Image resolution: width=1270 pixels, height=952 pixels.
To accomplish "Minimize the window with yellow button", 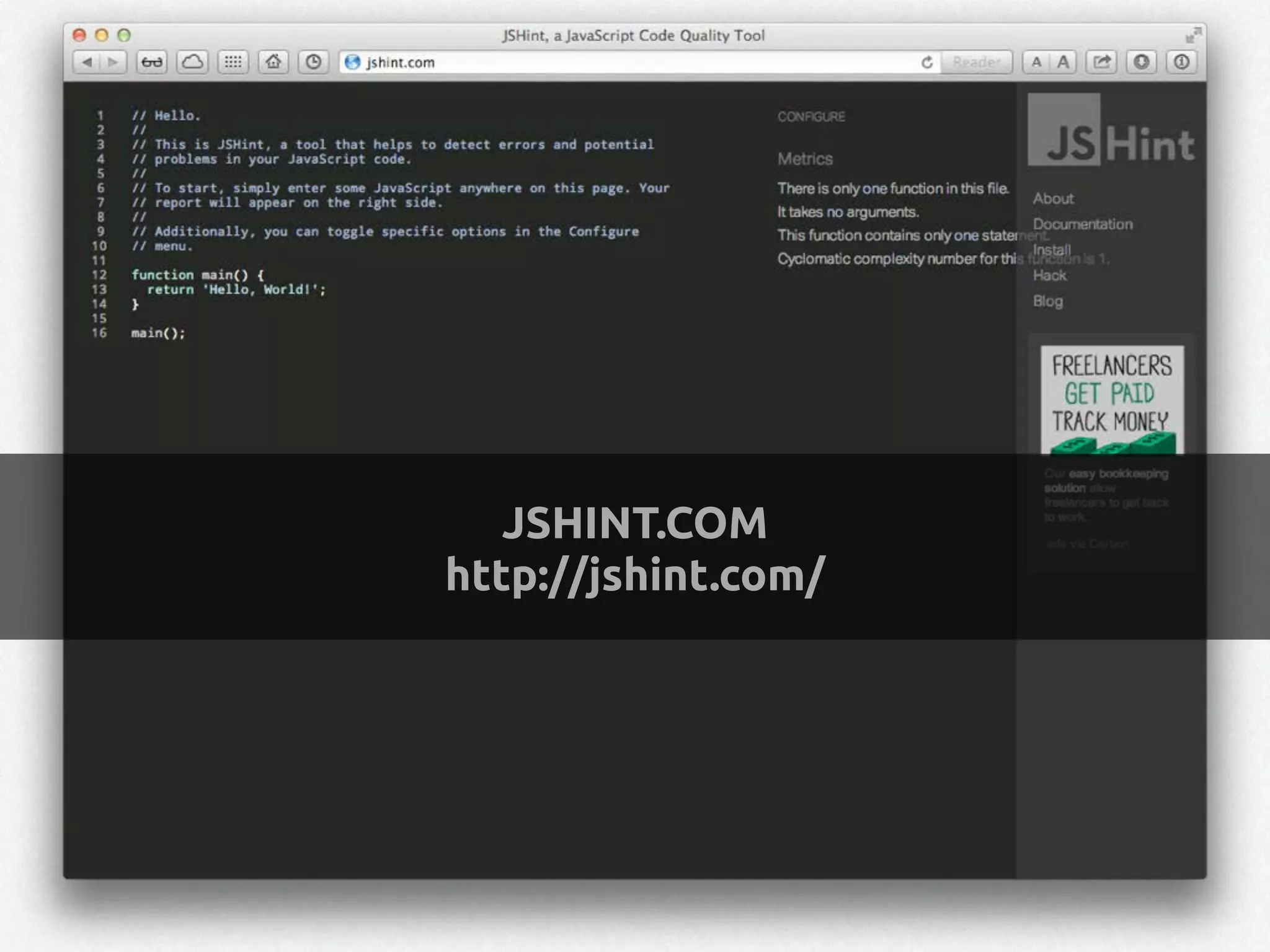I will 102,35.
